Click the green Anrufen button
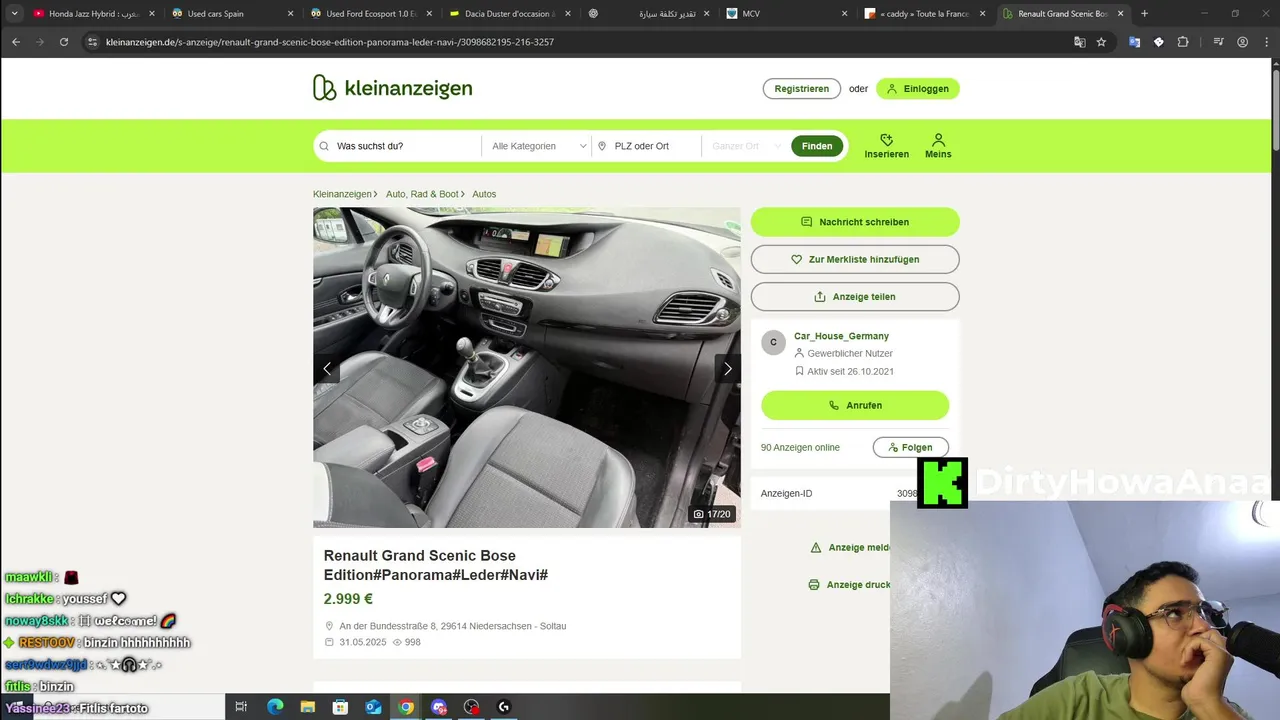This screenshot has height=720, width=1280. [855, 405]
